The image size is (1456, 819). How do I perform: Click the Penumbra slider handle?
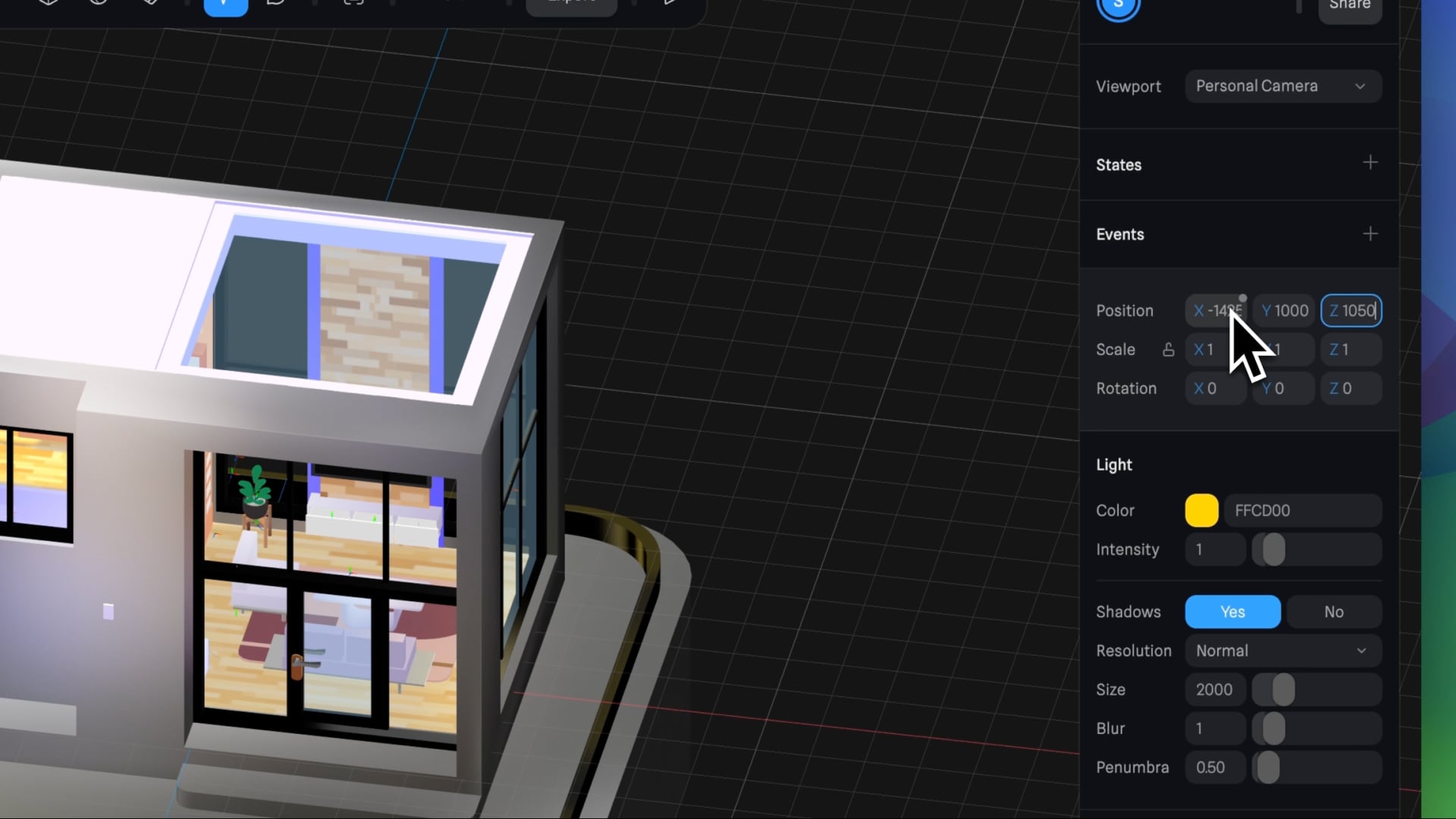click(x=1268, y=767)
